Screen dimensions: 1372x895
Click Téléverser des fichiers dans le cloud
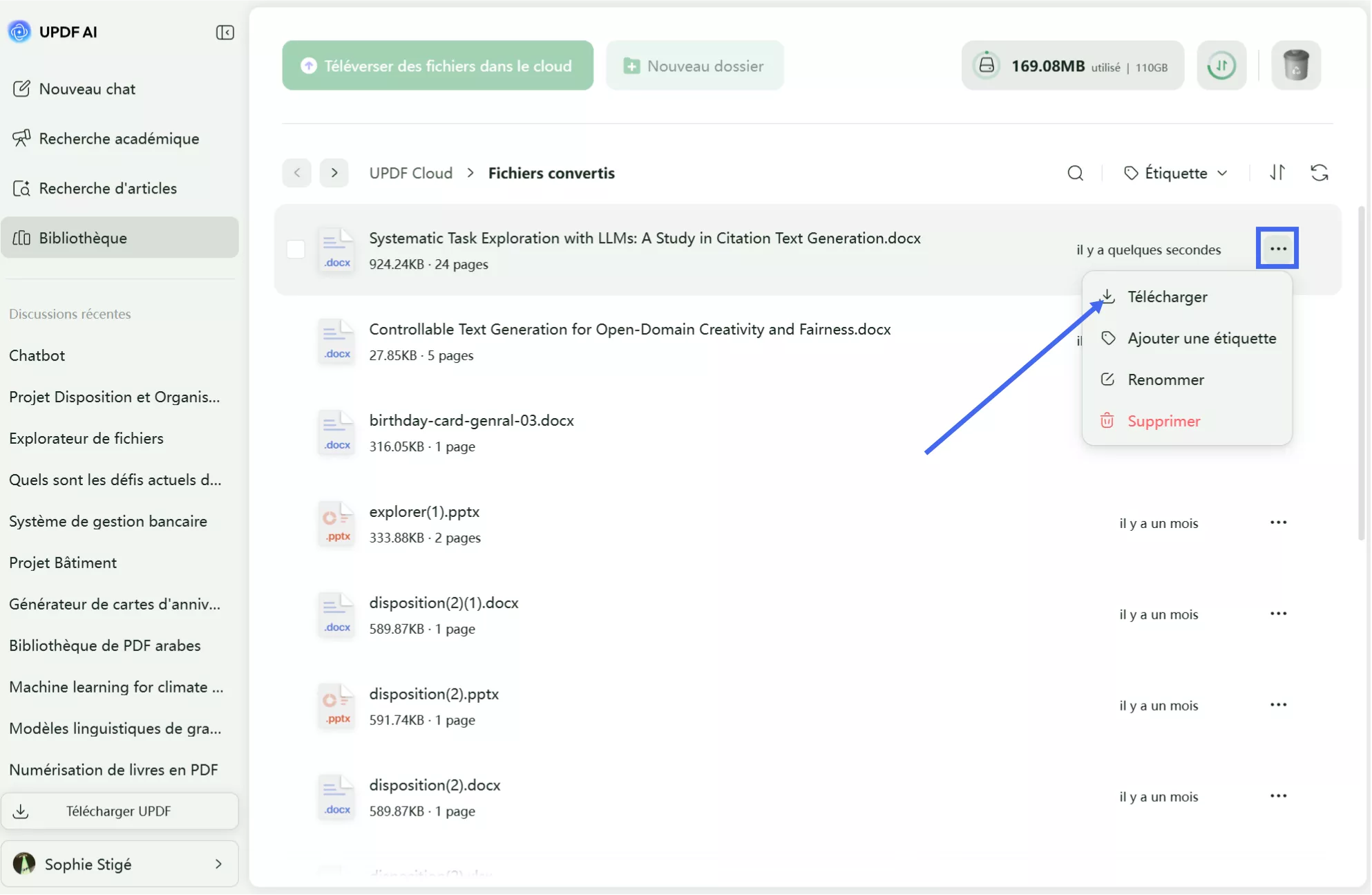pyautogui.click(x=437, y=66)
